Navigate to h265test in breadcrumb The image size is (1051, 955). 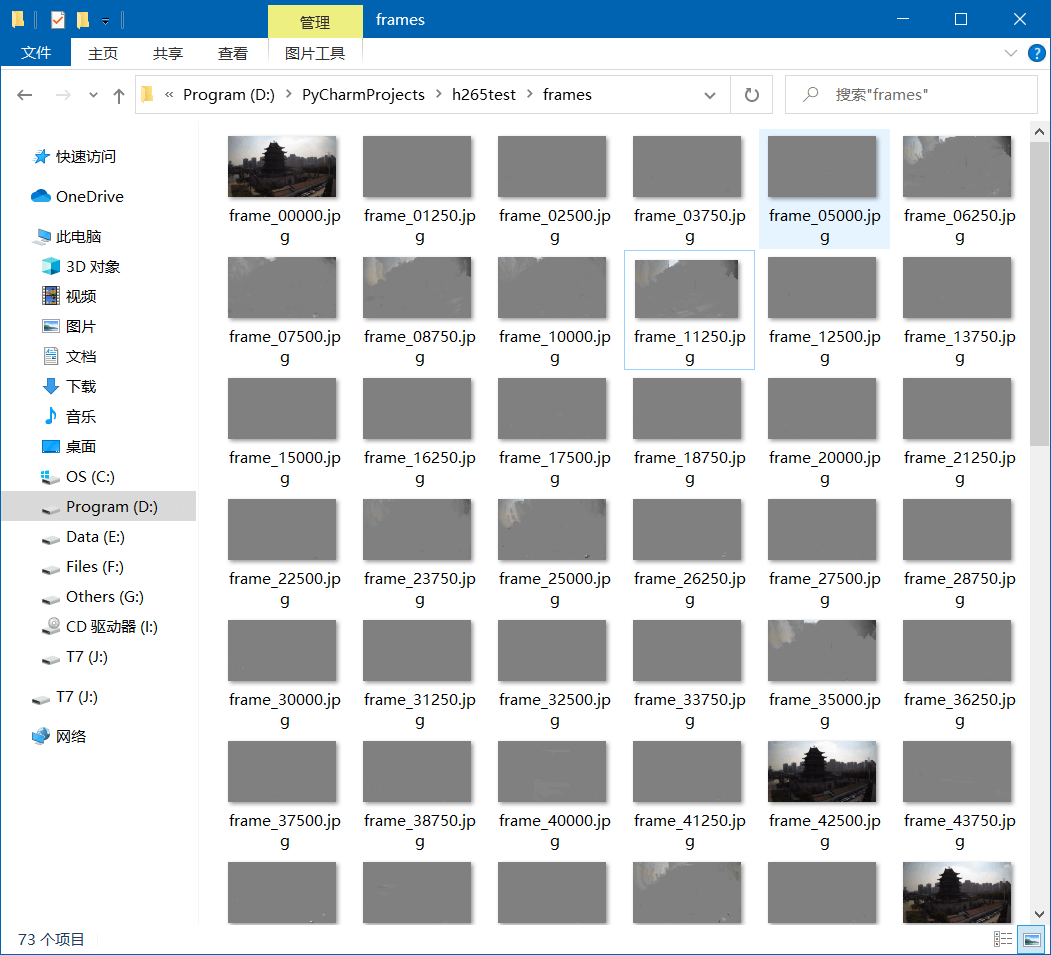484,94
